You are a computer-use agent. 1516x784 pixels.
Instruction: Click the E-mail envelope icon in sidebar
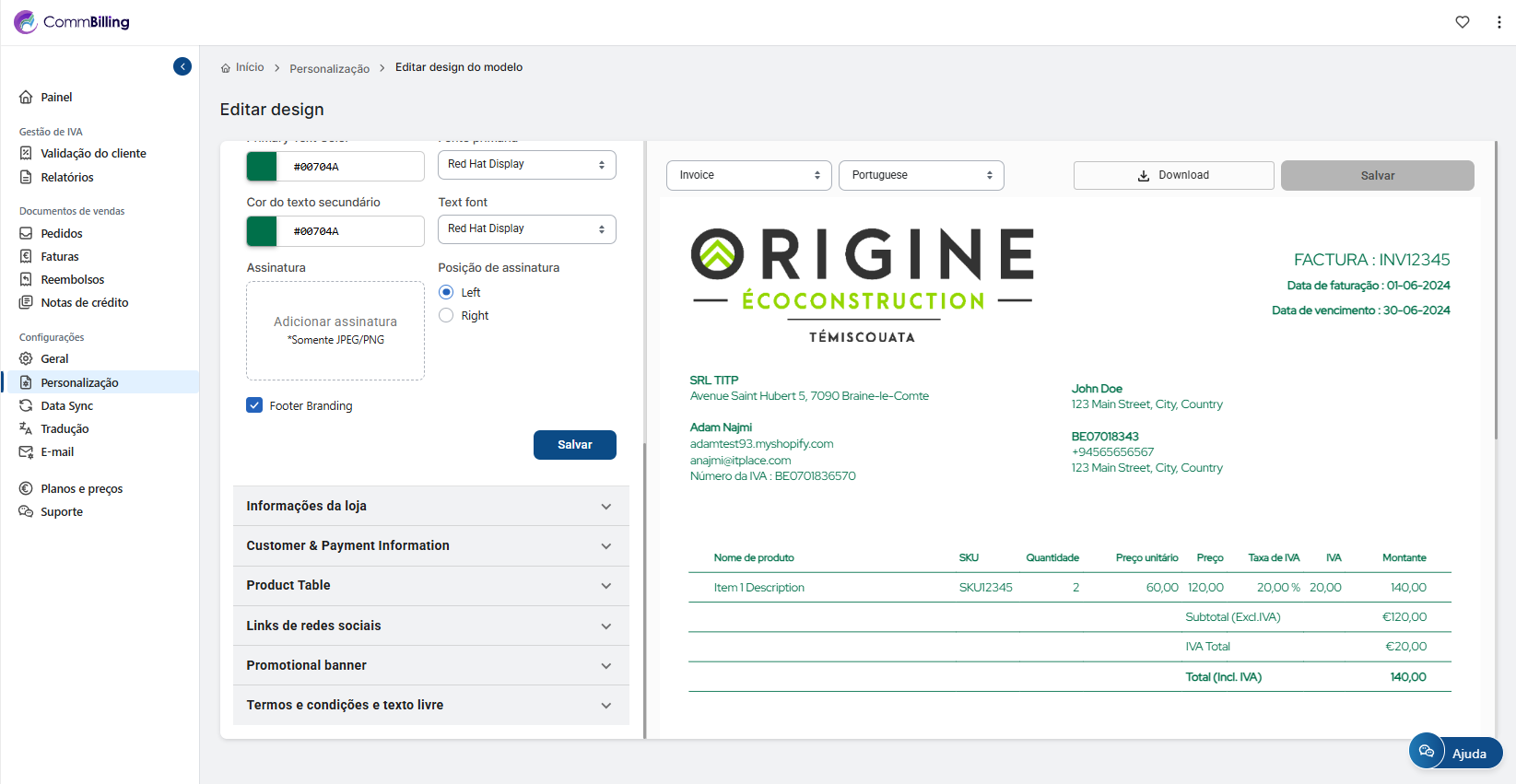[26, 451]
